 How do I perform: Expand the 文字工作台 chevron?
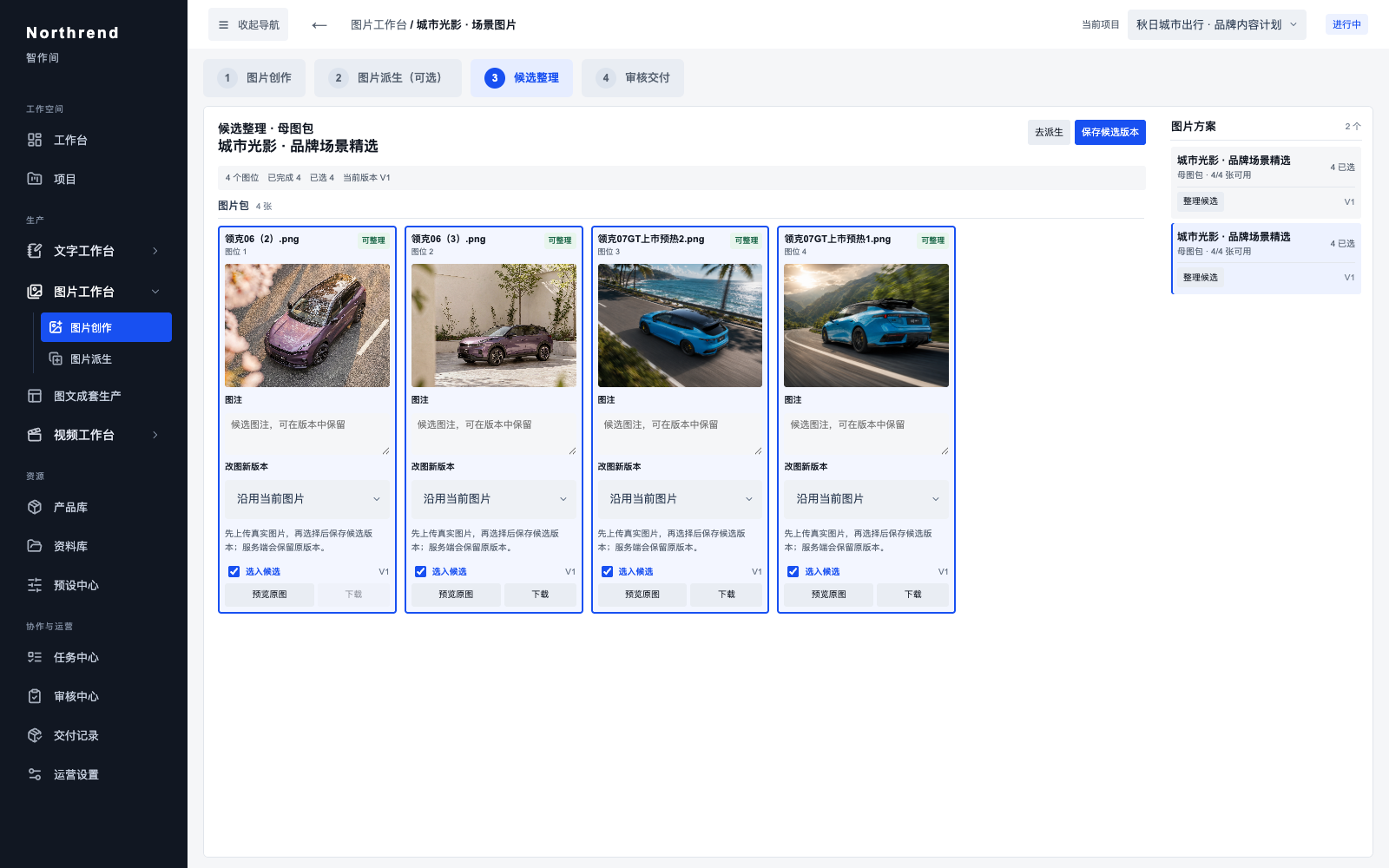[155, 251]
